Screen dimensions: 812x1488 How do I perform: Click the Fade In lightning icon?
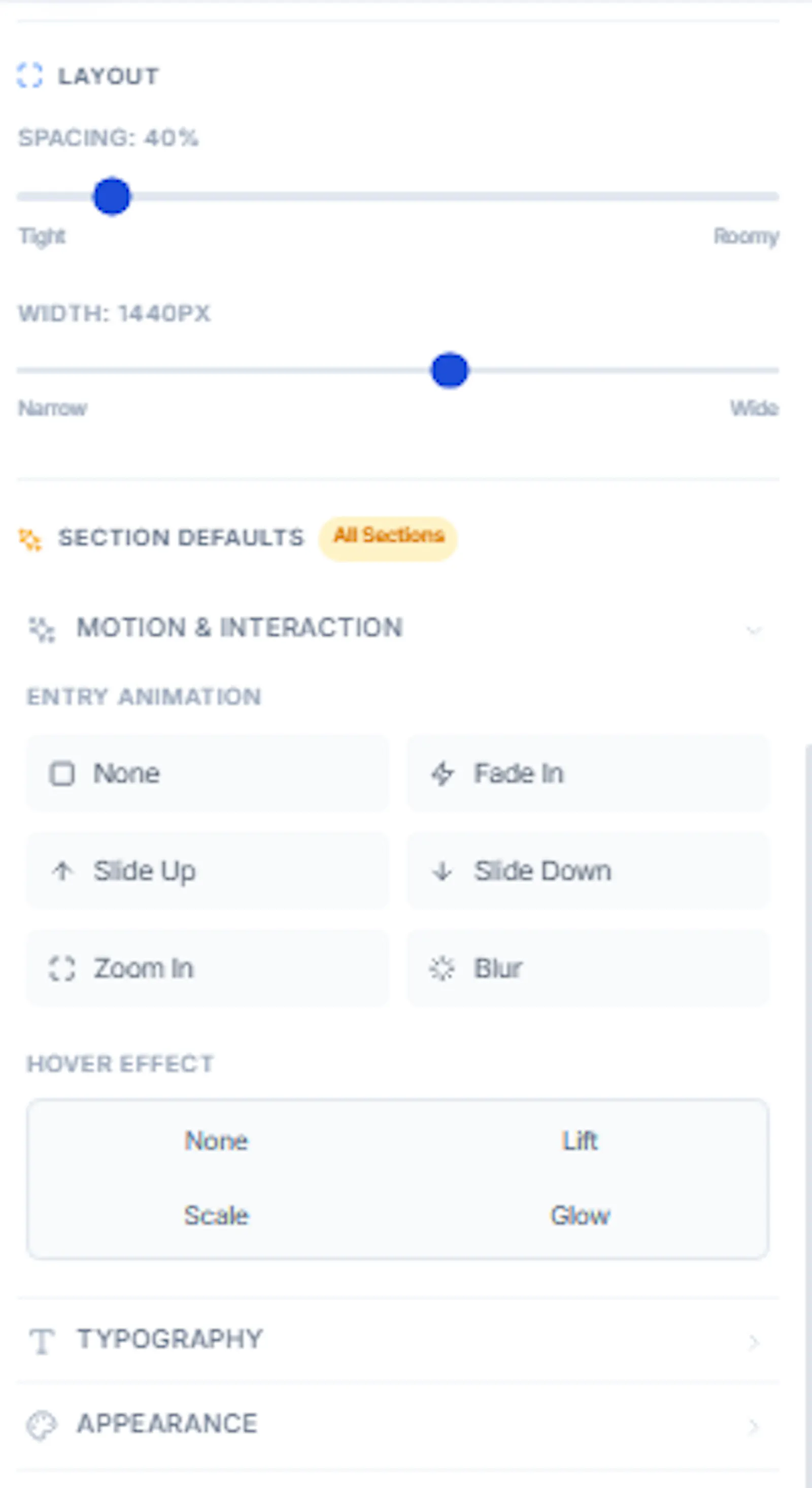click(x=443, y=774)
